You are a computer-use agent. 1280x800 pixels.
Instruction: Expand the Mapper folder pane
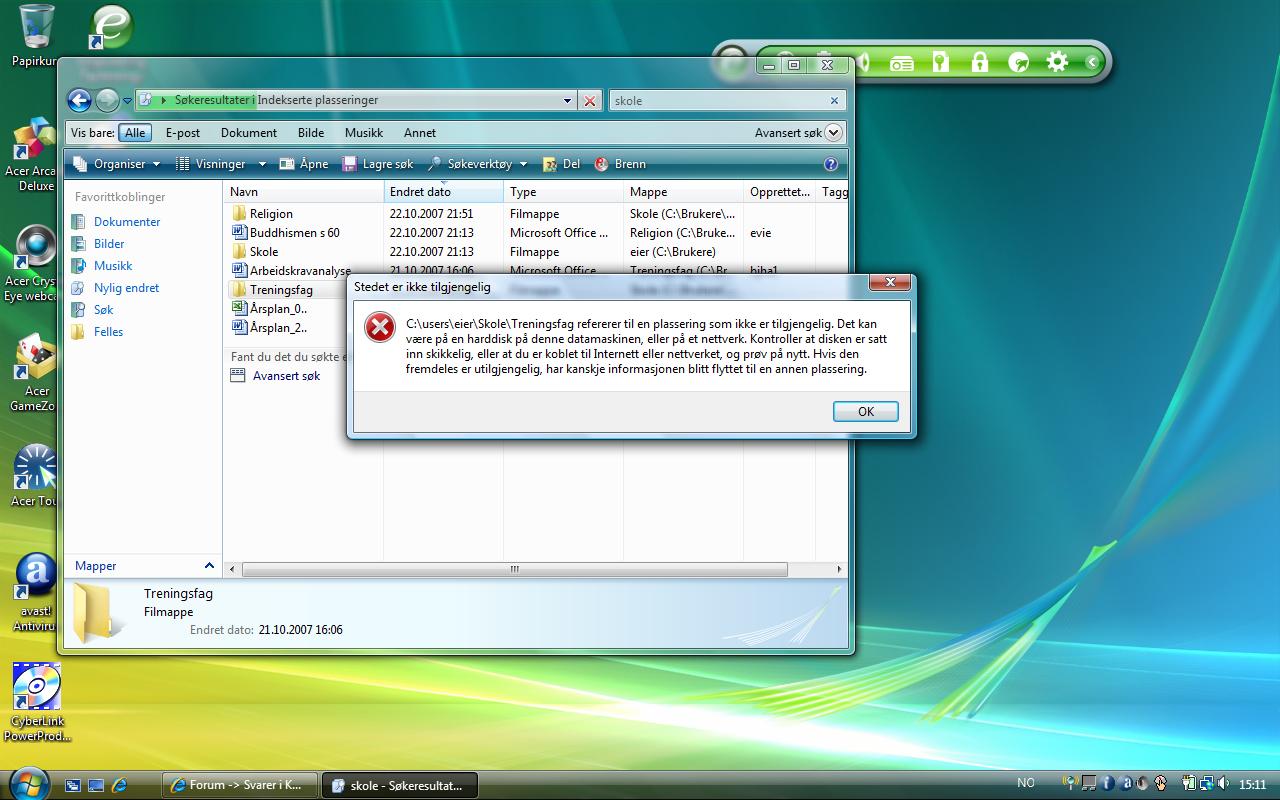coord(209,566)
